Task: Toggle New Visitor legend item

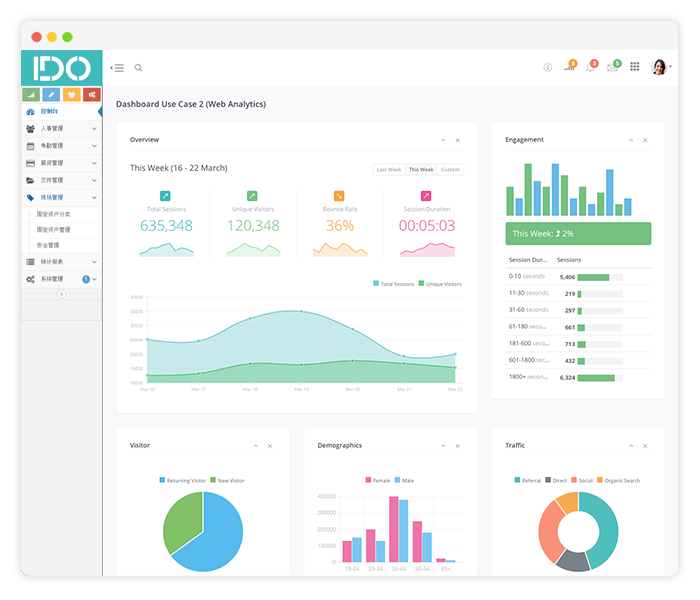Action: (228, 481)
